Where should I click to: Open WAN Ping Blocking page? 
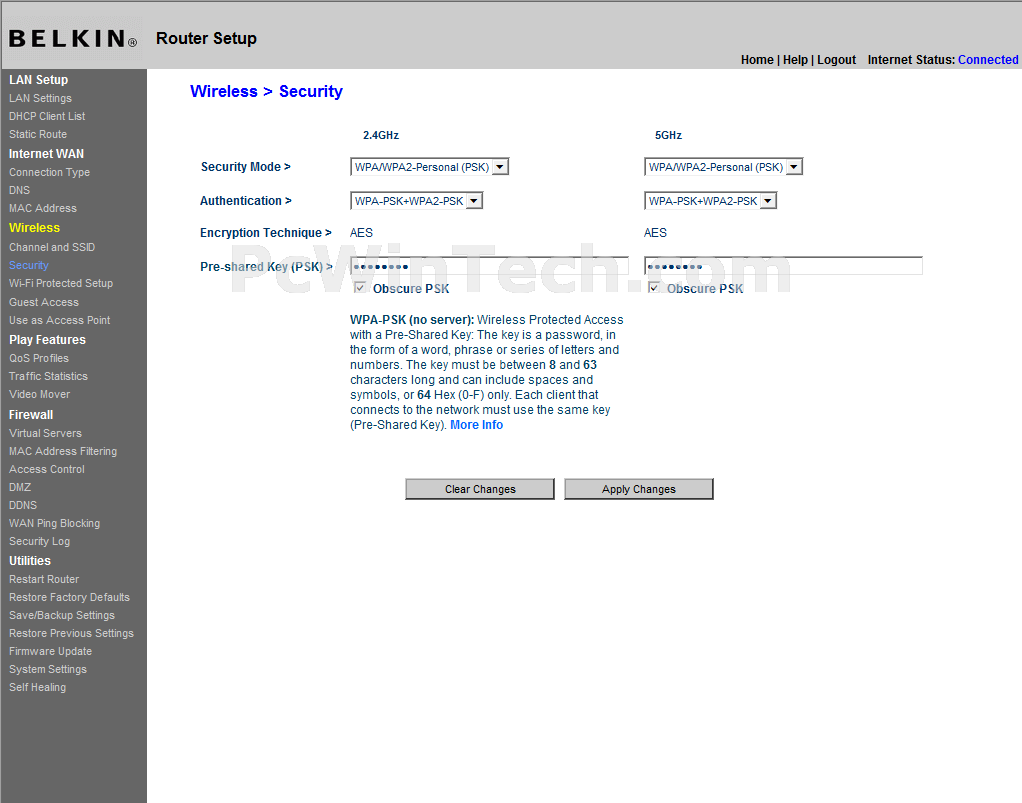click(55, 523)
